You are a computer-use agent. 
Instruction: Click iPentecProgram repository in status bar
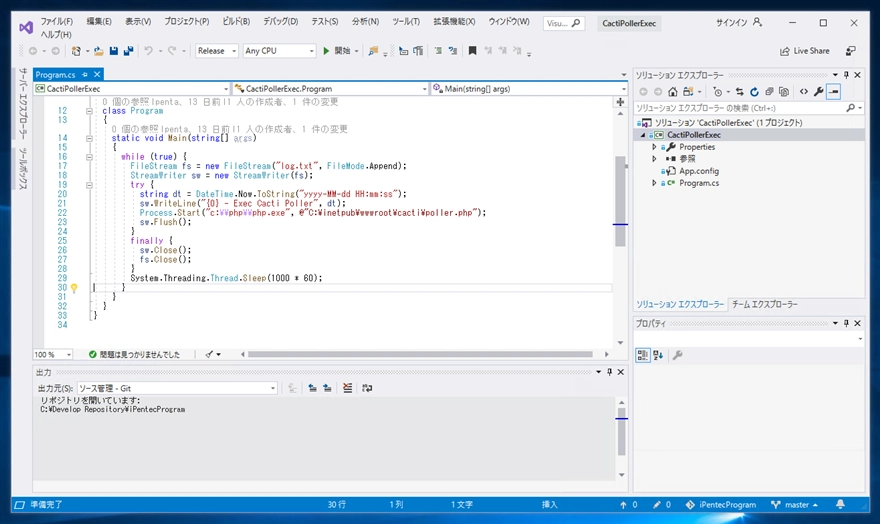point(721,505)
